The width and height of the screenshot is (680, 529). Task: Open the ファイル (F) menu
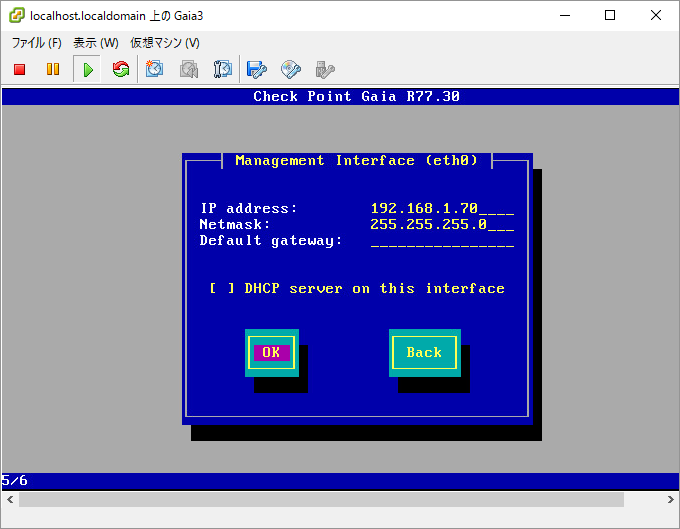coord(36,42)
